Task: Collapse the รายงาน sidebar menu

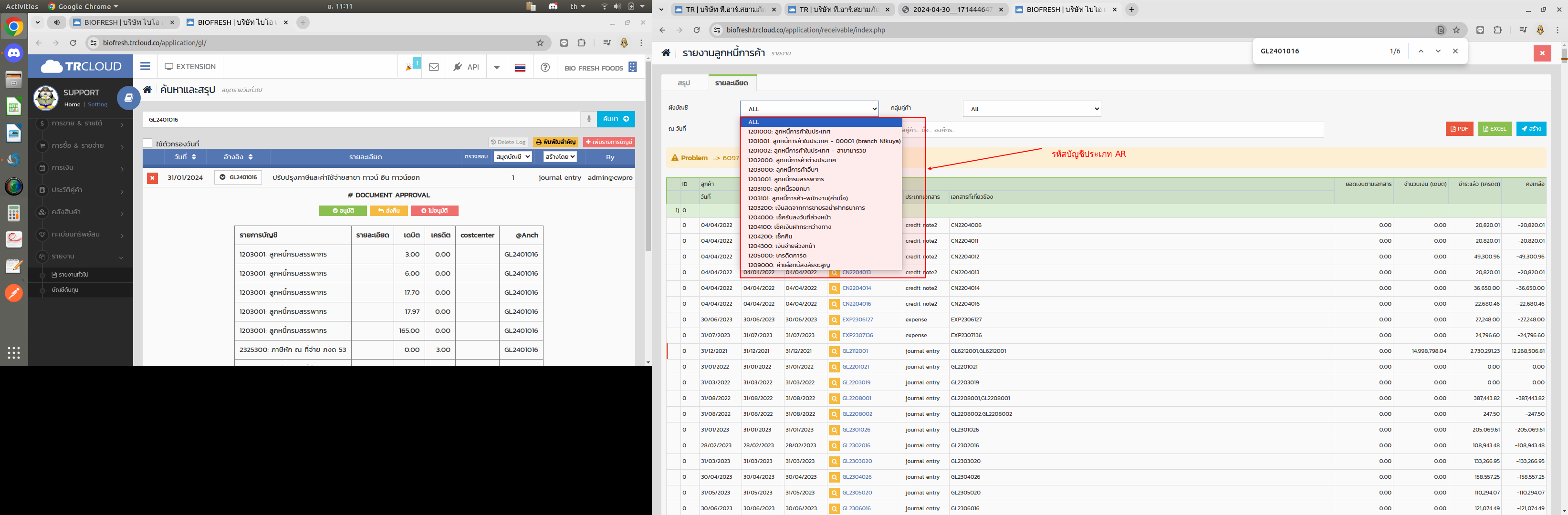Action: click(x=80, y=257)
